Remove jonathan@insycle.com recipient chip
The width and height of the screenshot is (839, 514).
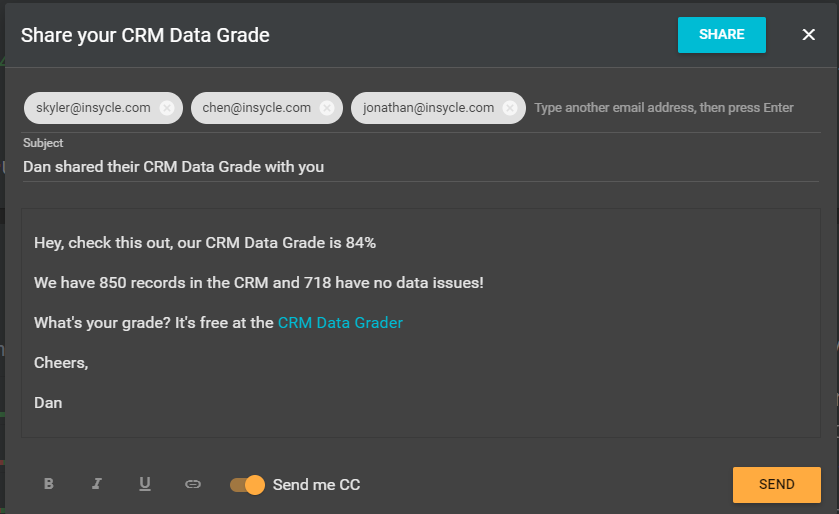tap(510, 108)
